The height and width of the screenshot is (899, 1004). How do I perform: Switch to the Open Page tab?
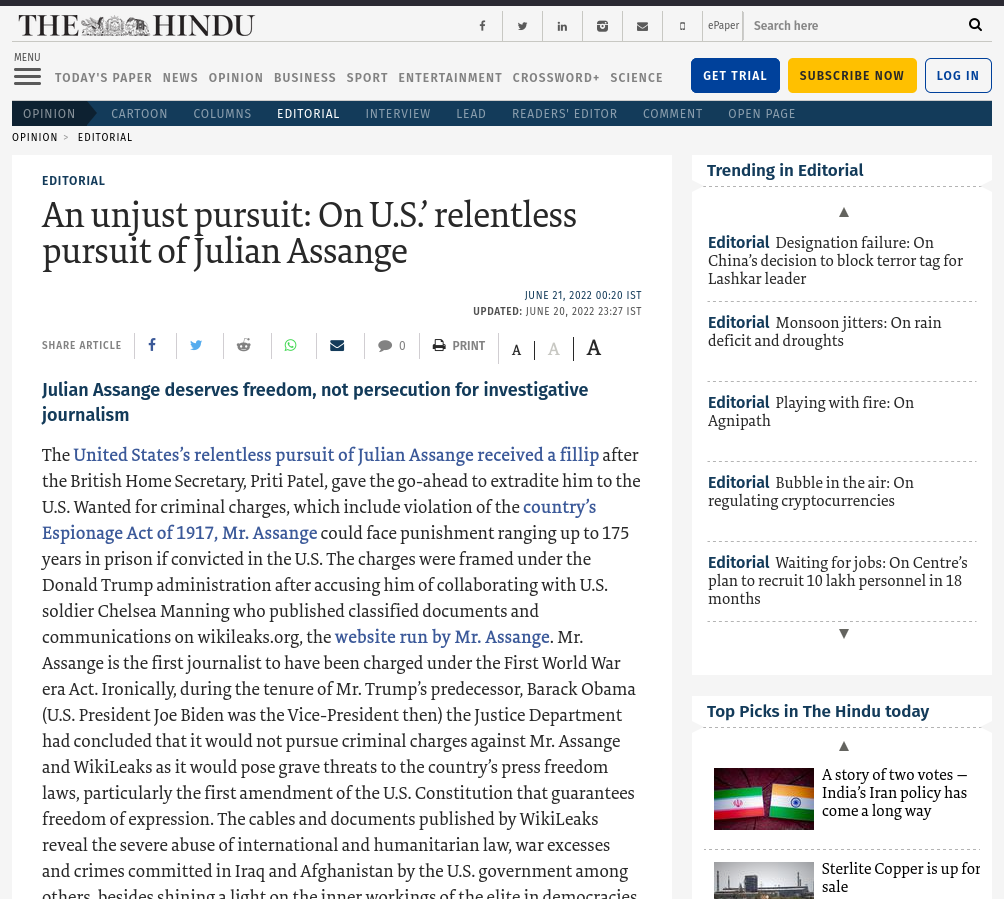(761, 113)
